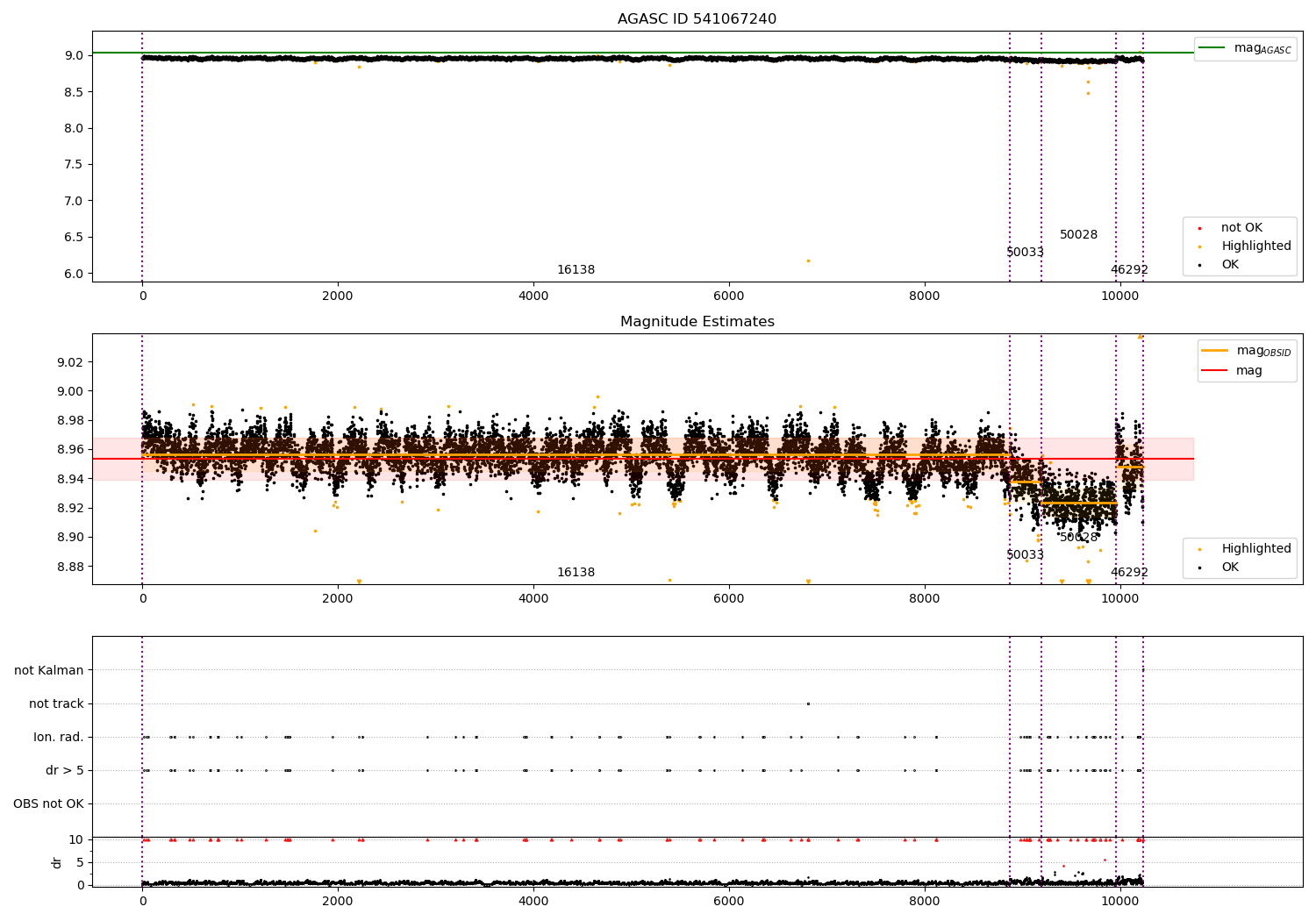The width and height of the screenshot is (1316, 921).
Task: Click the 'dr' y-axis label
Action: (57, 862)
